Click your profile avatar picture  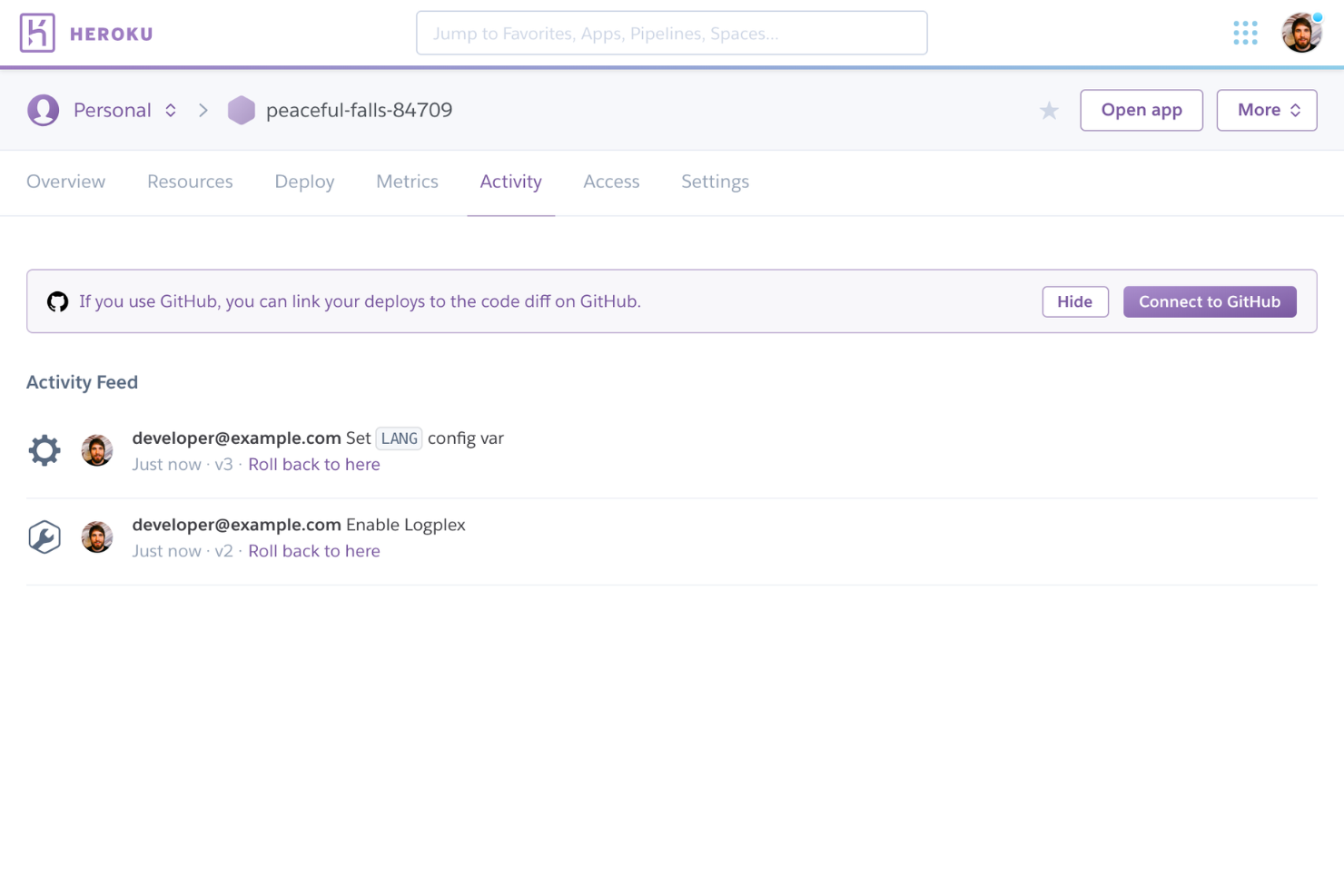point(1301,31)
